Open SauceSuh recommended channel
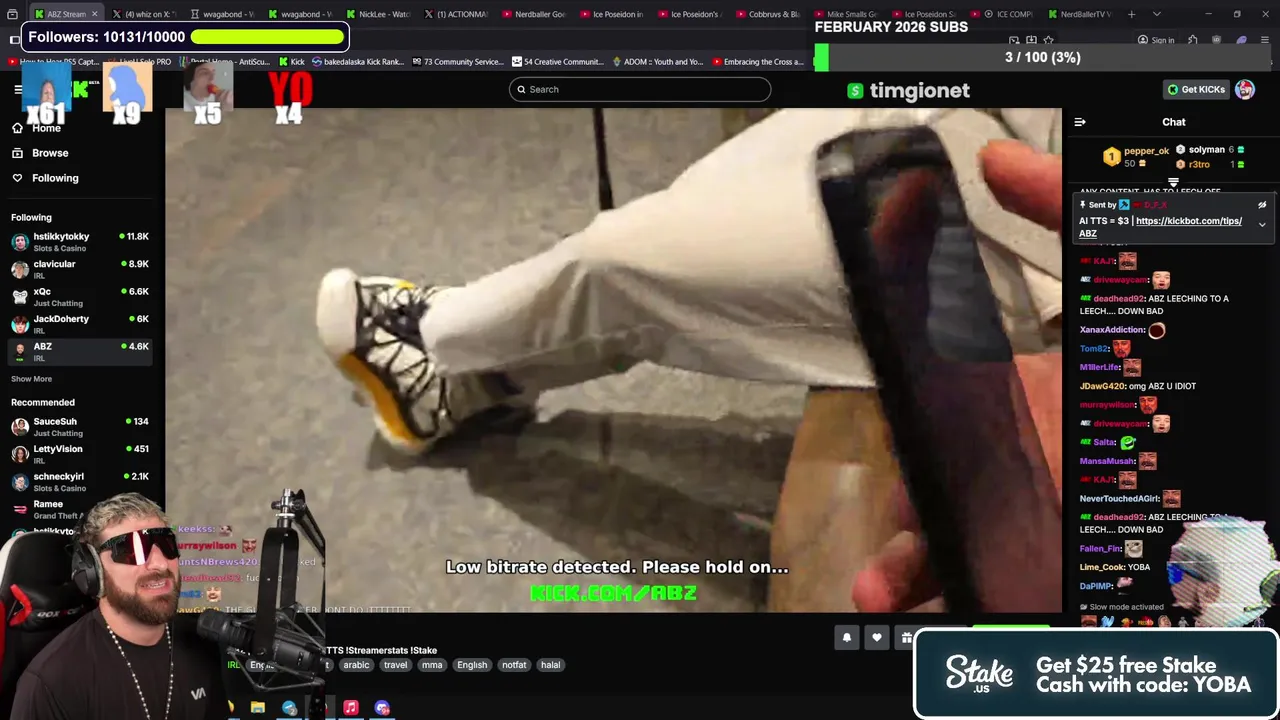Image resolution: width=1280 pixels, height=720 pixels. pyautogui.click(x=80, y=427)
